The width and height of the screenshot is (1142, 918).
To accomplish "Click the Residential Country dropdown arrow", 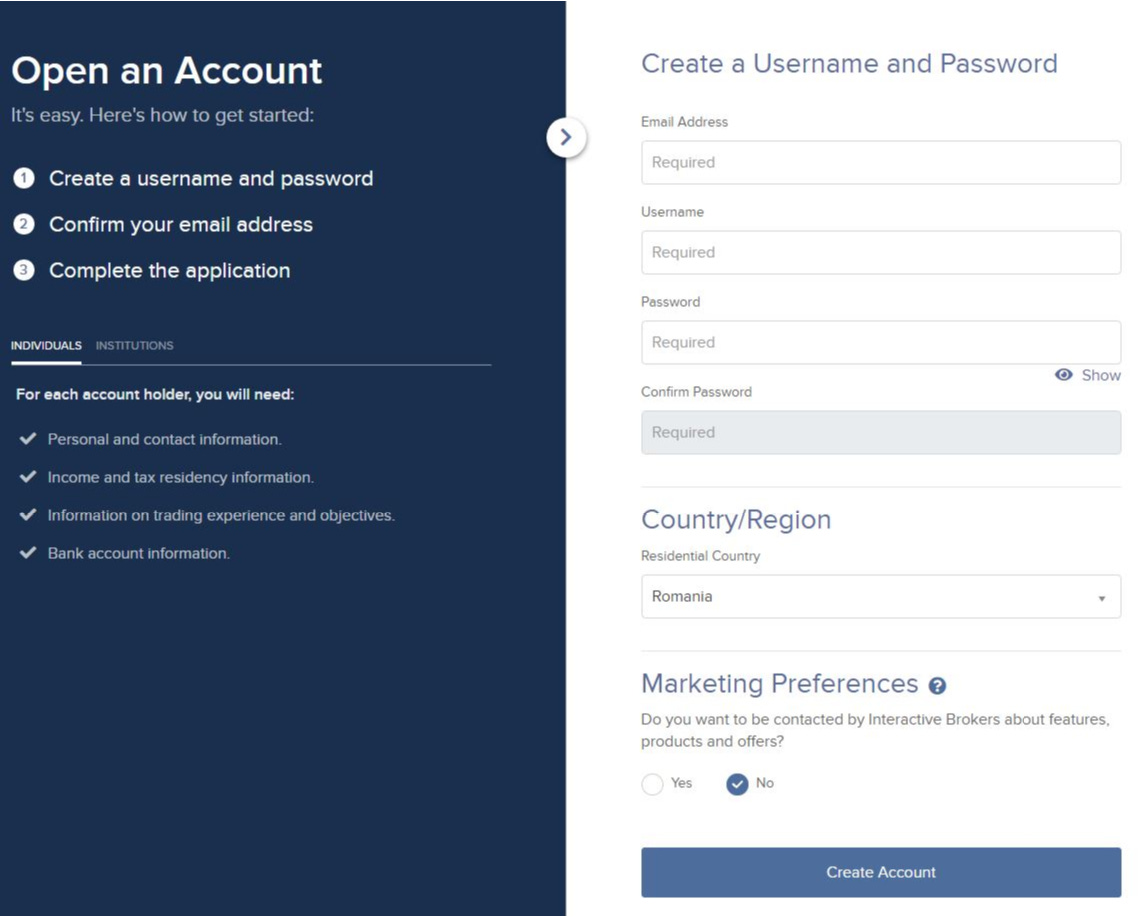I will click(x=1102, y=598).
